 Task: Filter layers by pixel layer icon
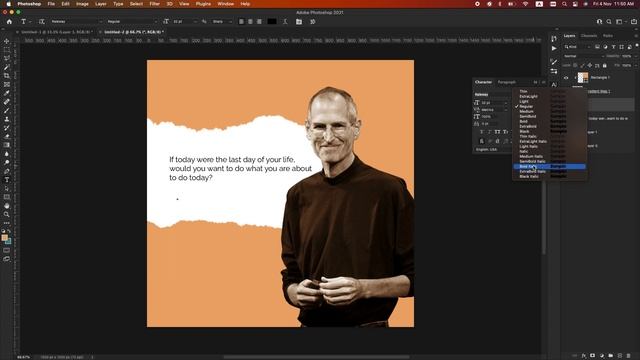tap(597, 47)
